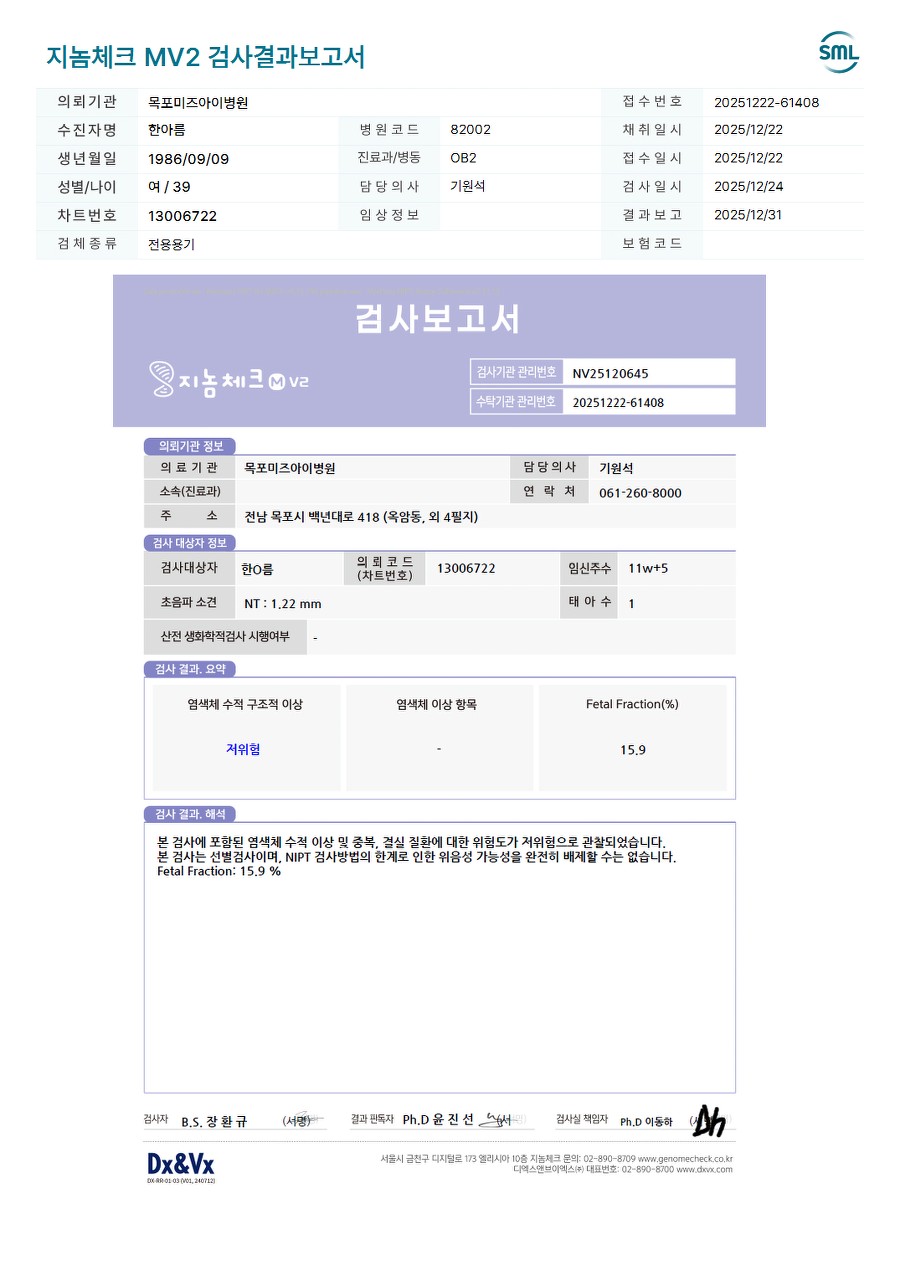Click the 성별/나이 value 여 / 39
Screen dimensions: 900x1271
click(x=168, y=187)
